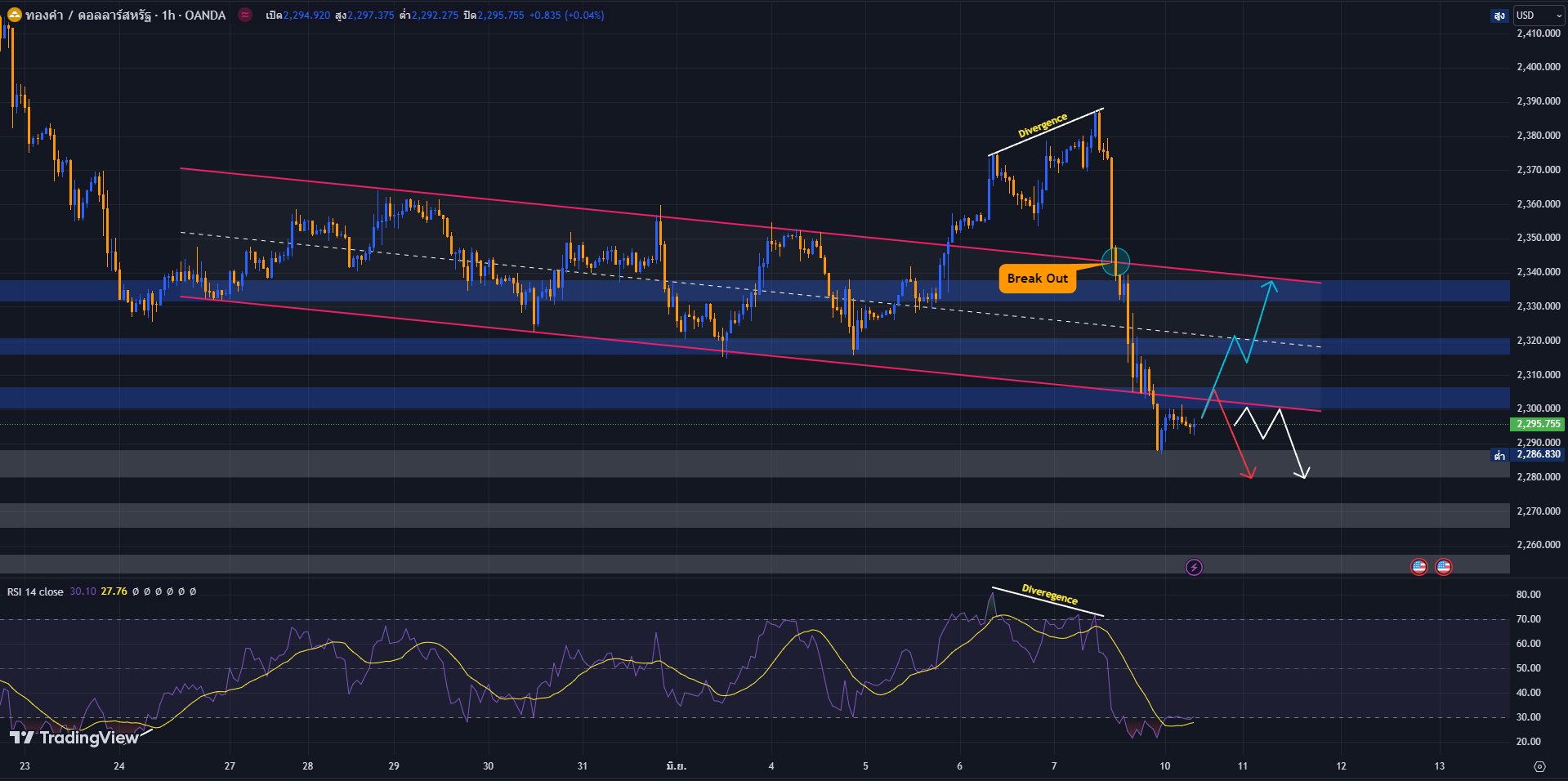Select the orange Break Out label
Image resolution: width=1568 pixels, height=781 pixels.
point(1037,279)
